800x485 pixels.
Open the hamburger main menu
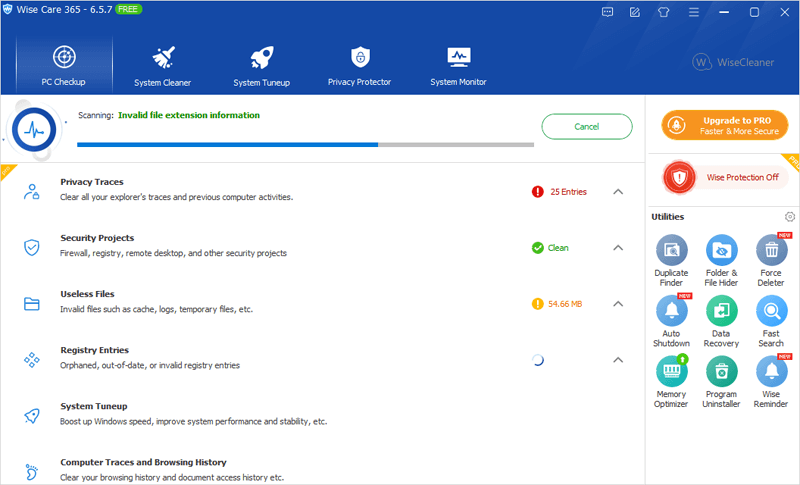tap(694, 12)
